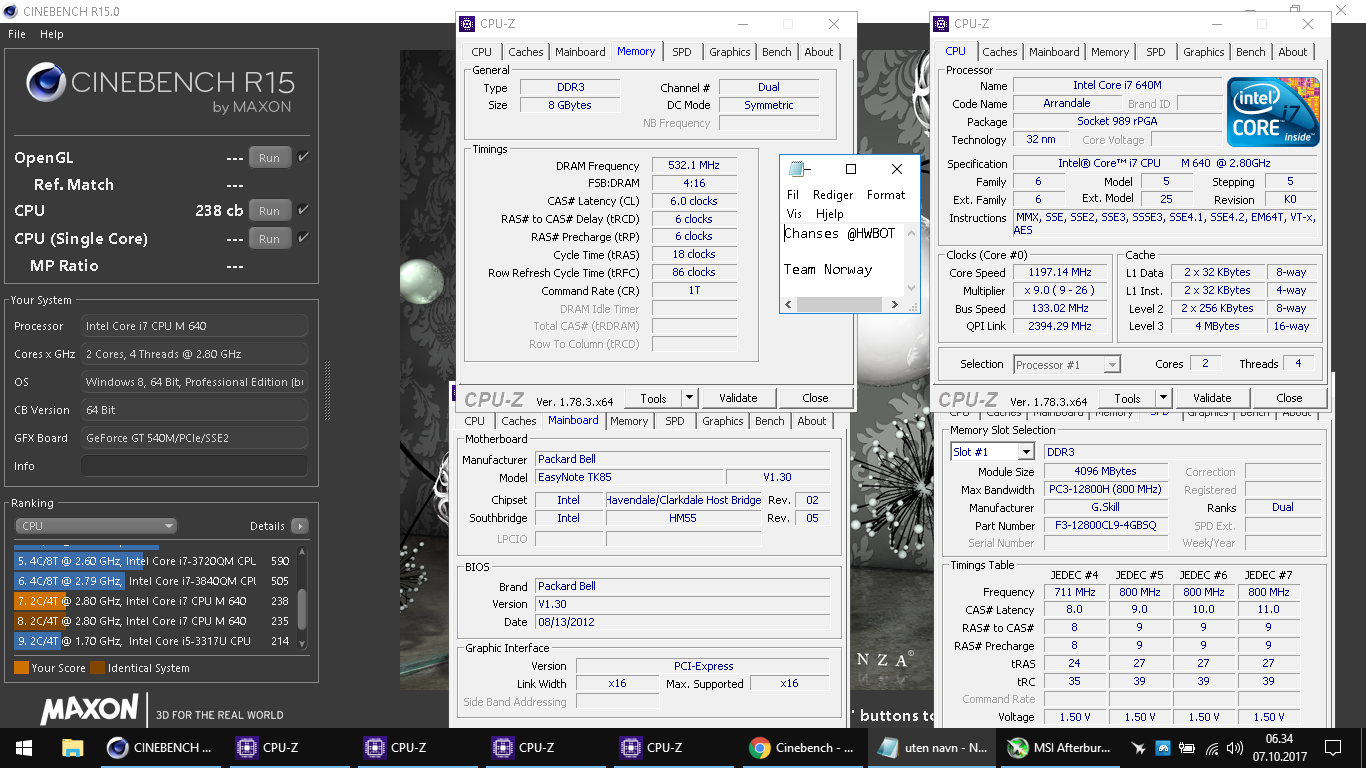
Task: Click the battery power tray icon
Action: 1187,748
